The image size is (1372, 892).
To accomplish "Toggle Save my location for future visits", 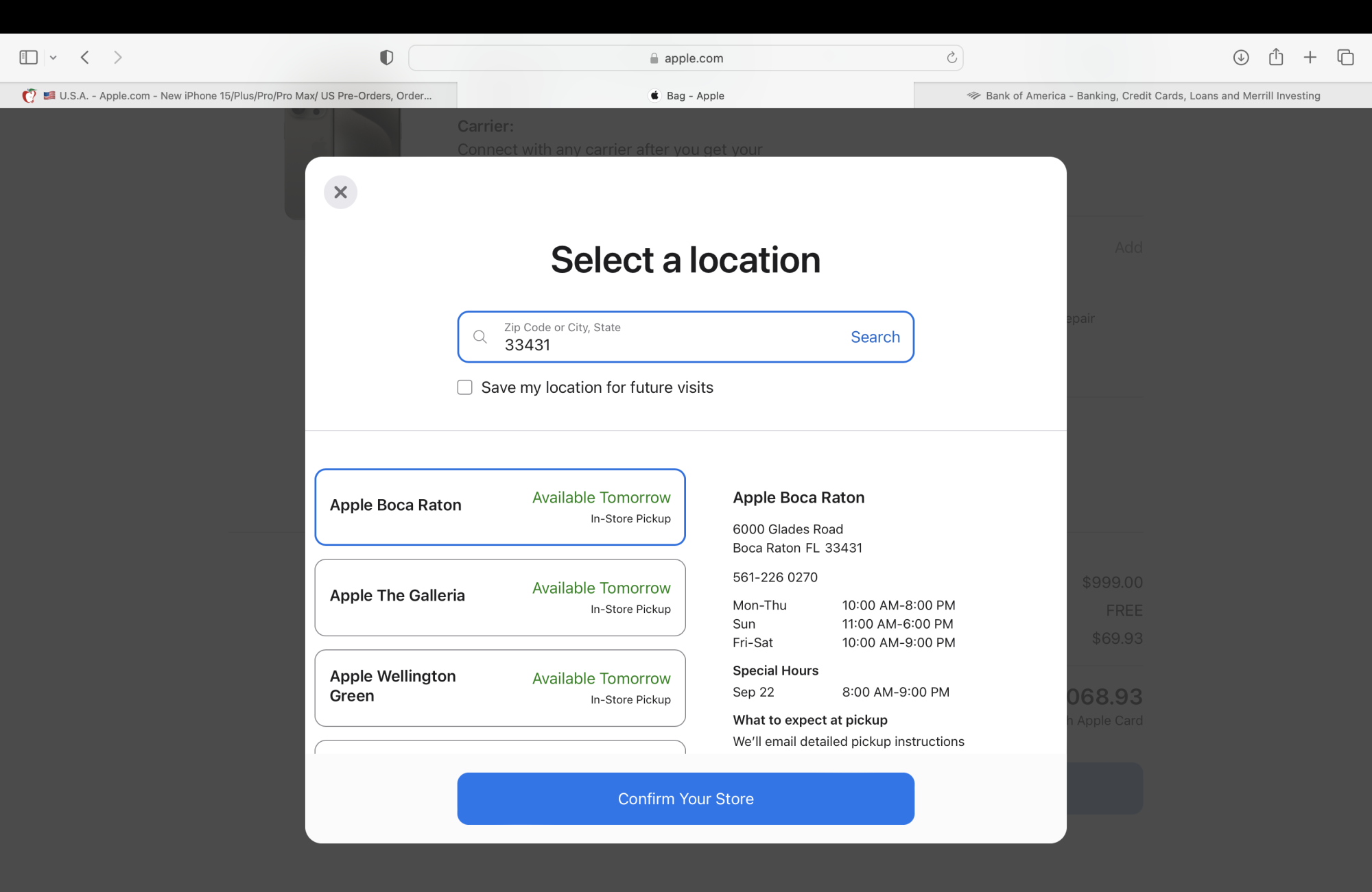I will 464,387.
